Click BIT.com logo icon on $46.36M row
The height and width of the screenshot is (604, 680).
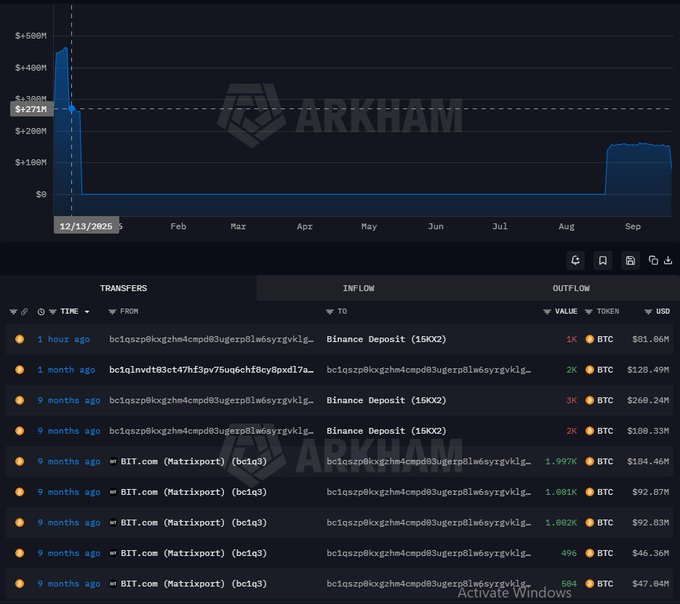point(113,553)
